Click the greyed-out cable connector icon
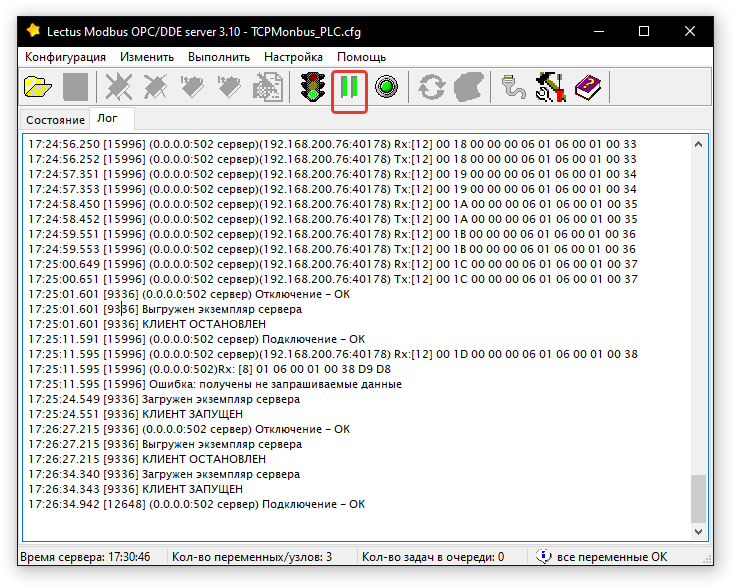Image resolution: width=735 pixels, height=588 pixels. (513, 87)
